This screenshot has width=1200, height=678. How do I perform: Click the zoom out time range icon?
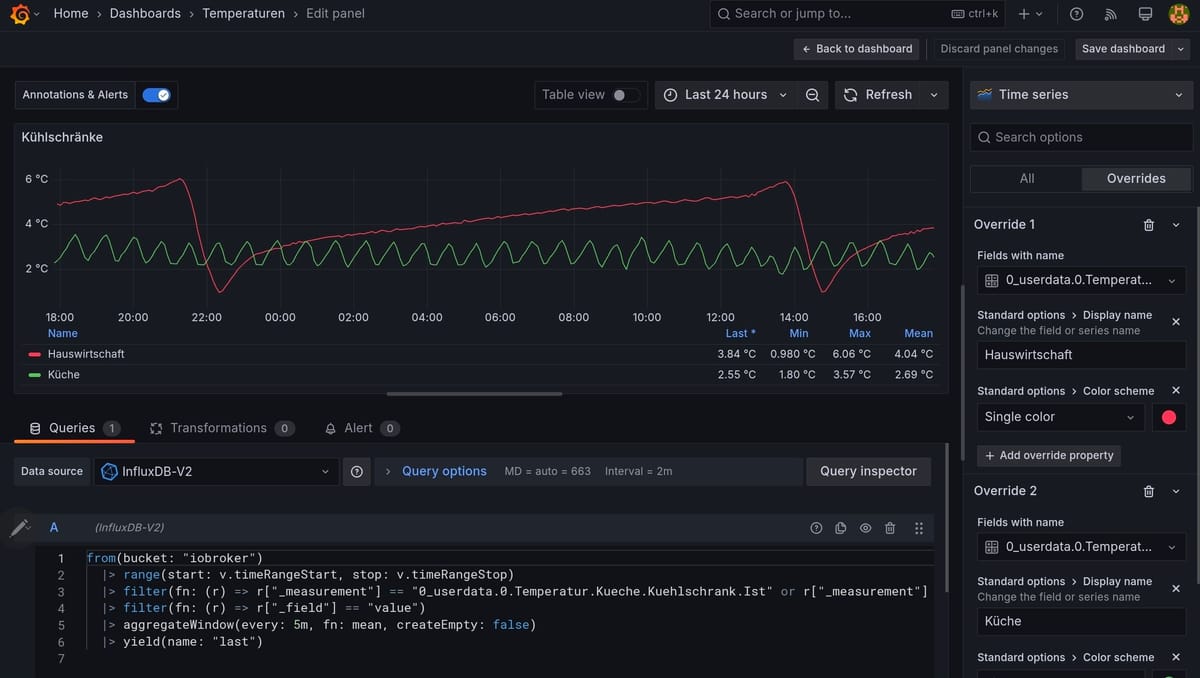pyautogui.click(x=812, y=95)
